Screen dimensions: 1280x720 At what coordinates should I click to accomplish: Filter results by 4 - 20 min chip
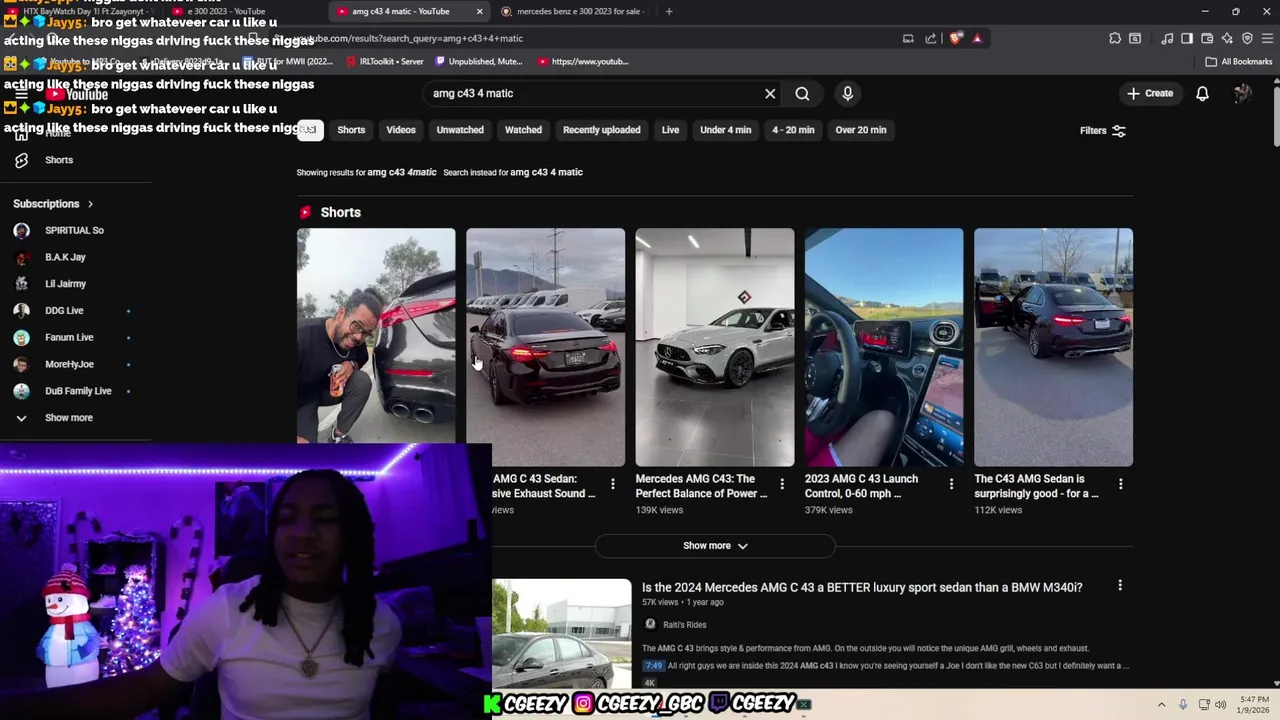click(793, 130)
